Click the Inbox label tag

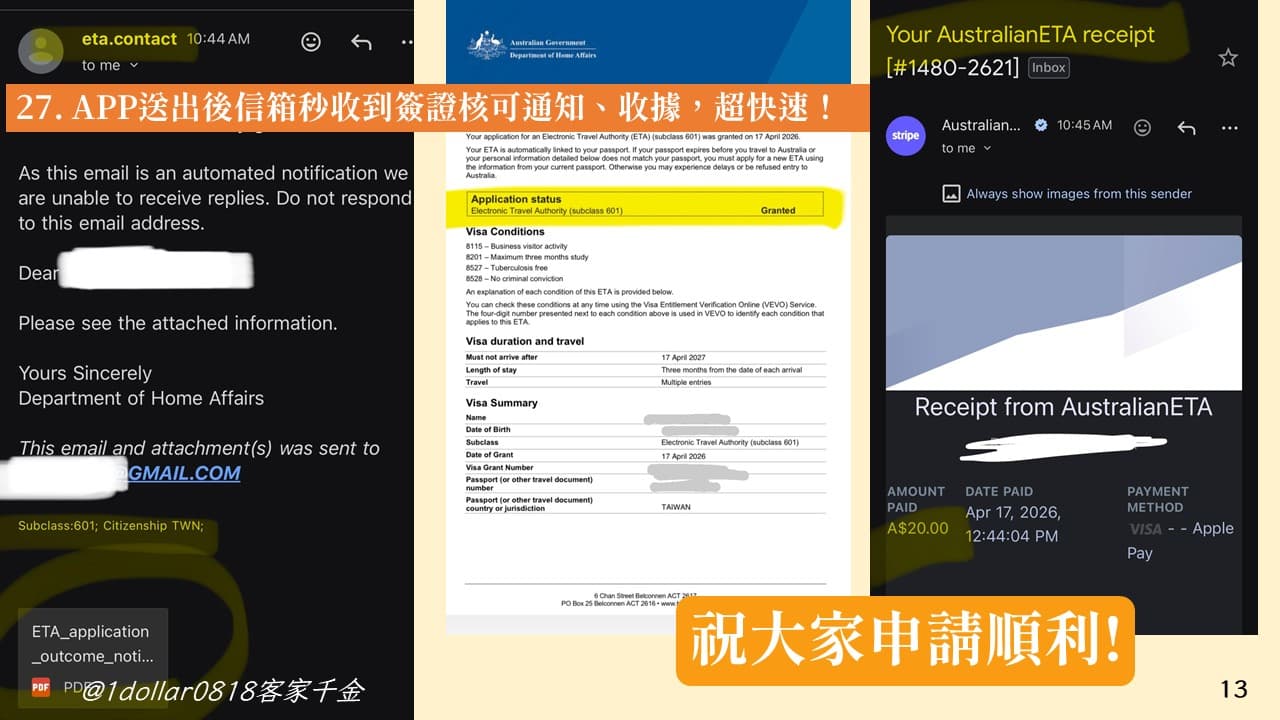tap(1048, 67)
